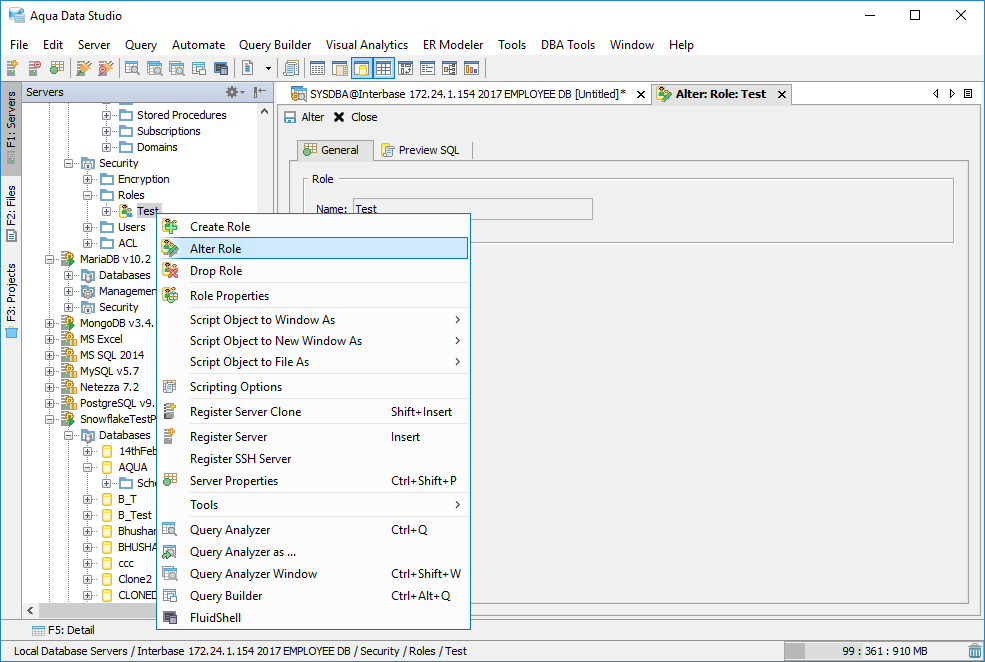
Task: Choose Alter Role from context menu
Action: point(313,249)
